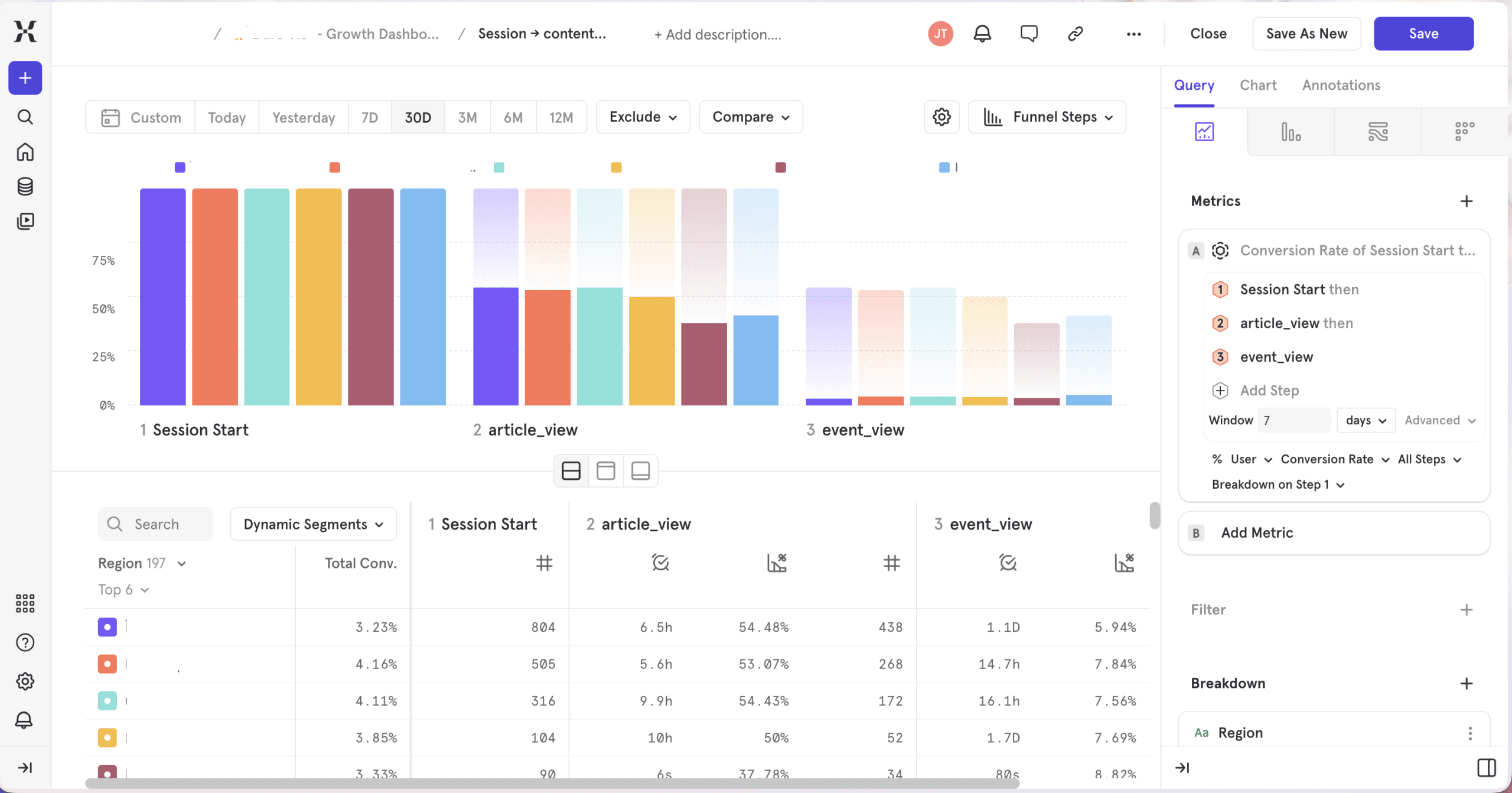Click the blue Save button
This screenshot has height=793, width=1512.
1423,34
